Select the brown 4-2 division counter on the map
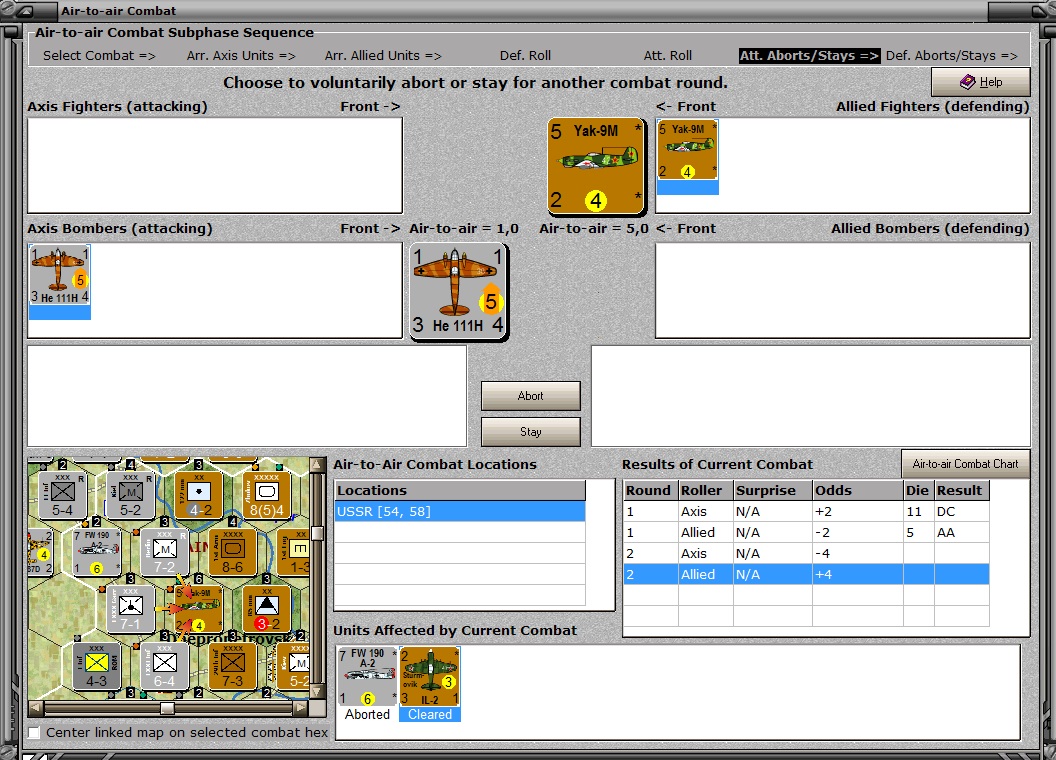The image size is (1056, 760). 199,495
